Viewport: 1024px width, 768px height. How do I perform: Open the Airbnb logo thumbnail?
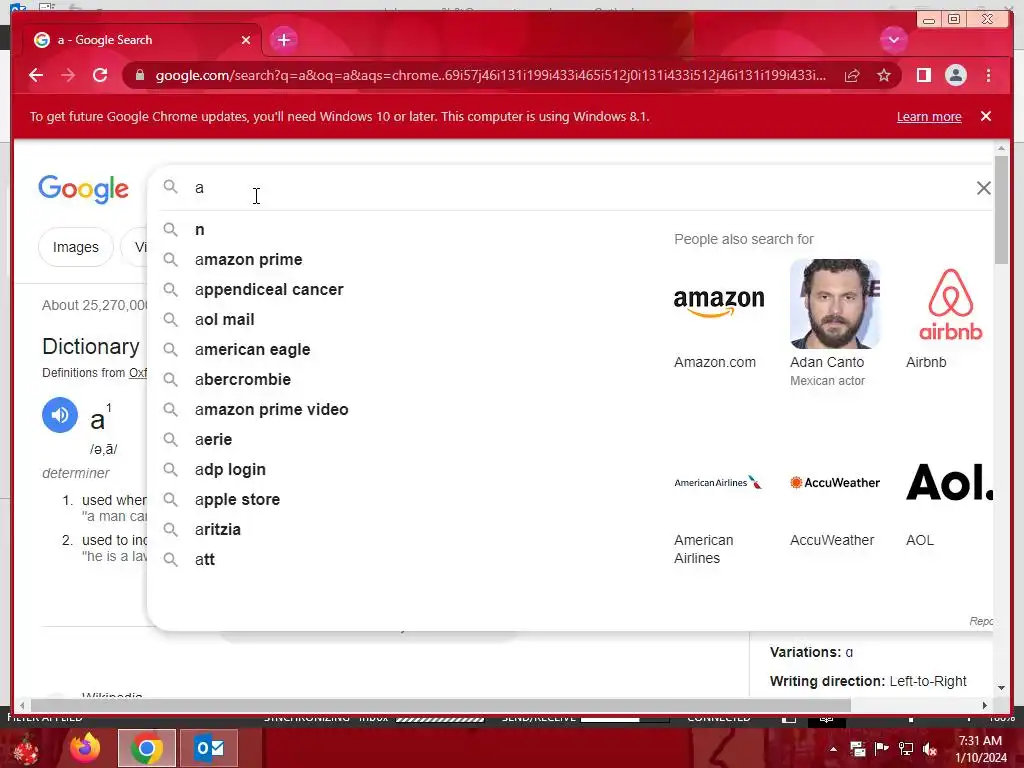click(950, 304)
